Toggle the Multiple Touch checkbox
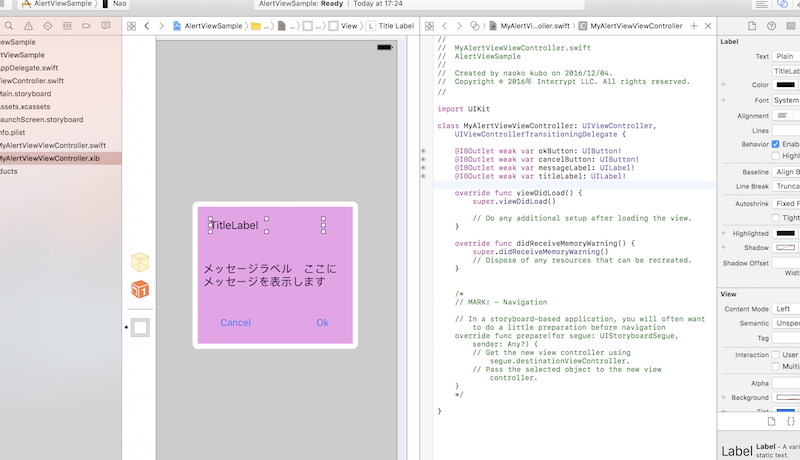Image resolution: width=800 pixels, height=460 pixels. (x=776, y=366)
